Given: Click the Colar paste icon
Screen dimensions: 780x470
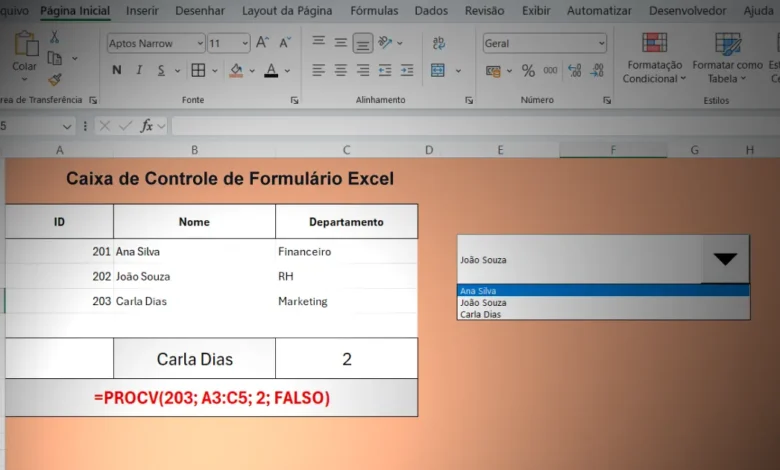Looking at the screenshot, I should point(25,45).
